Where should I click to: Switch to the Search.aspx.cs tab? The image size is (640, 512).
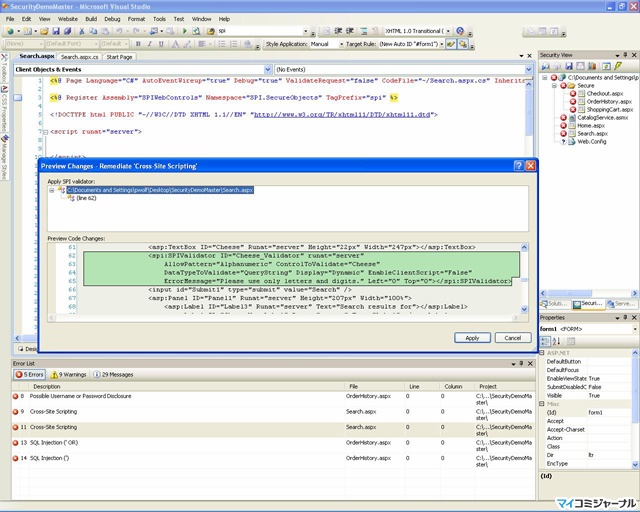(80, 57)
